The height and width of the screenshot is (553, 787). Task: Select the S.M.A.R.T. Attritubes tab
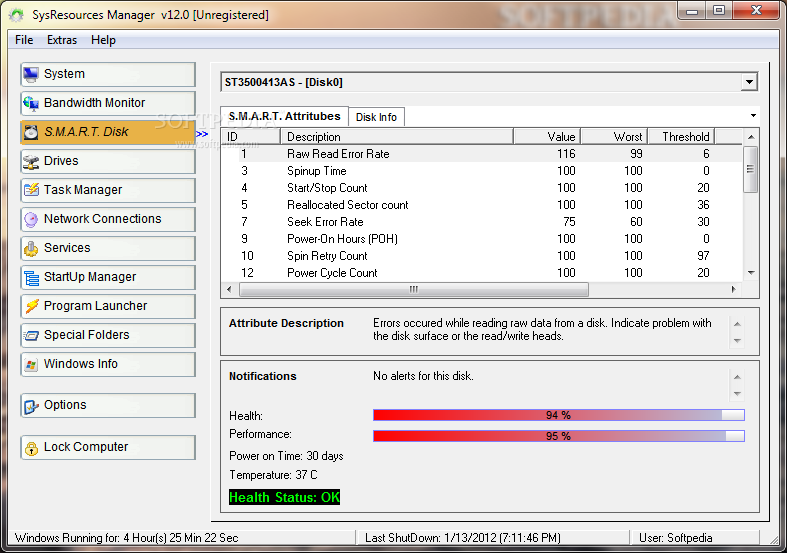284,116
